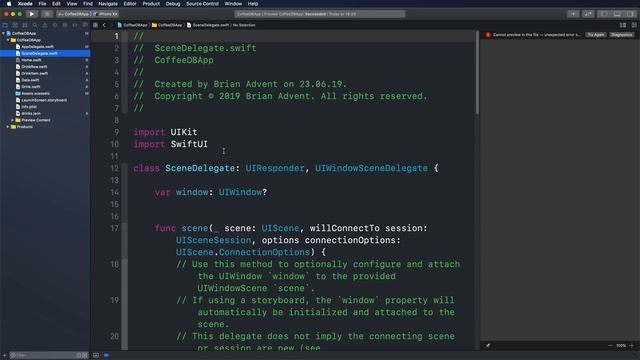Screen dimensions: 640x360
Task: Open the related items grid icon
Action: coord(96,25)
